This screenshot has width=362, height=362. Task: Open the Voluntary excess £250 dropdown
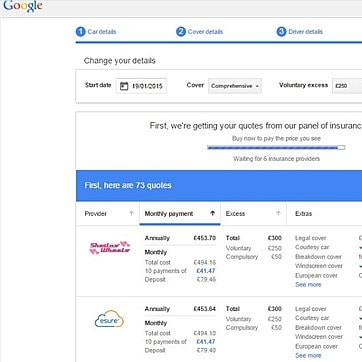[347, 86]
